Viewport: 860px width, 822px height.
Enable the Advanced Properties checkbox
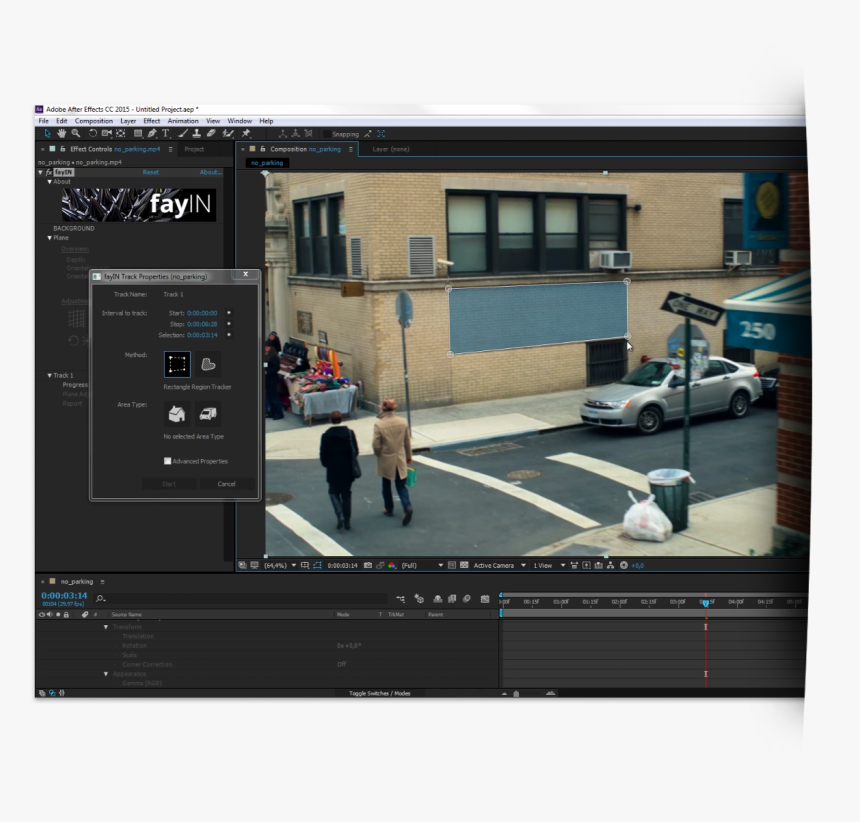coord(168,461)
